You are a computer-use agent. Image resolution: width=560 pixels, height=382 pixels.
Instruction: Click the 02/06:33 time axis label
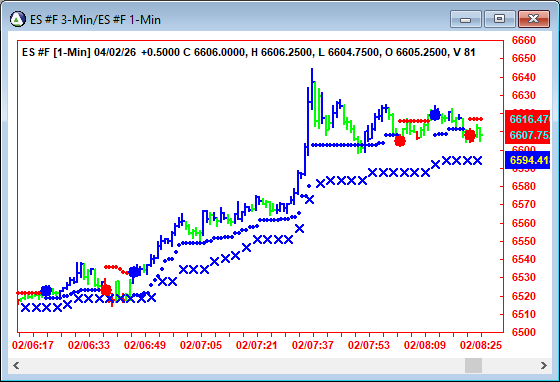(89, 345)
